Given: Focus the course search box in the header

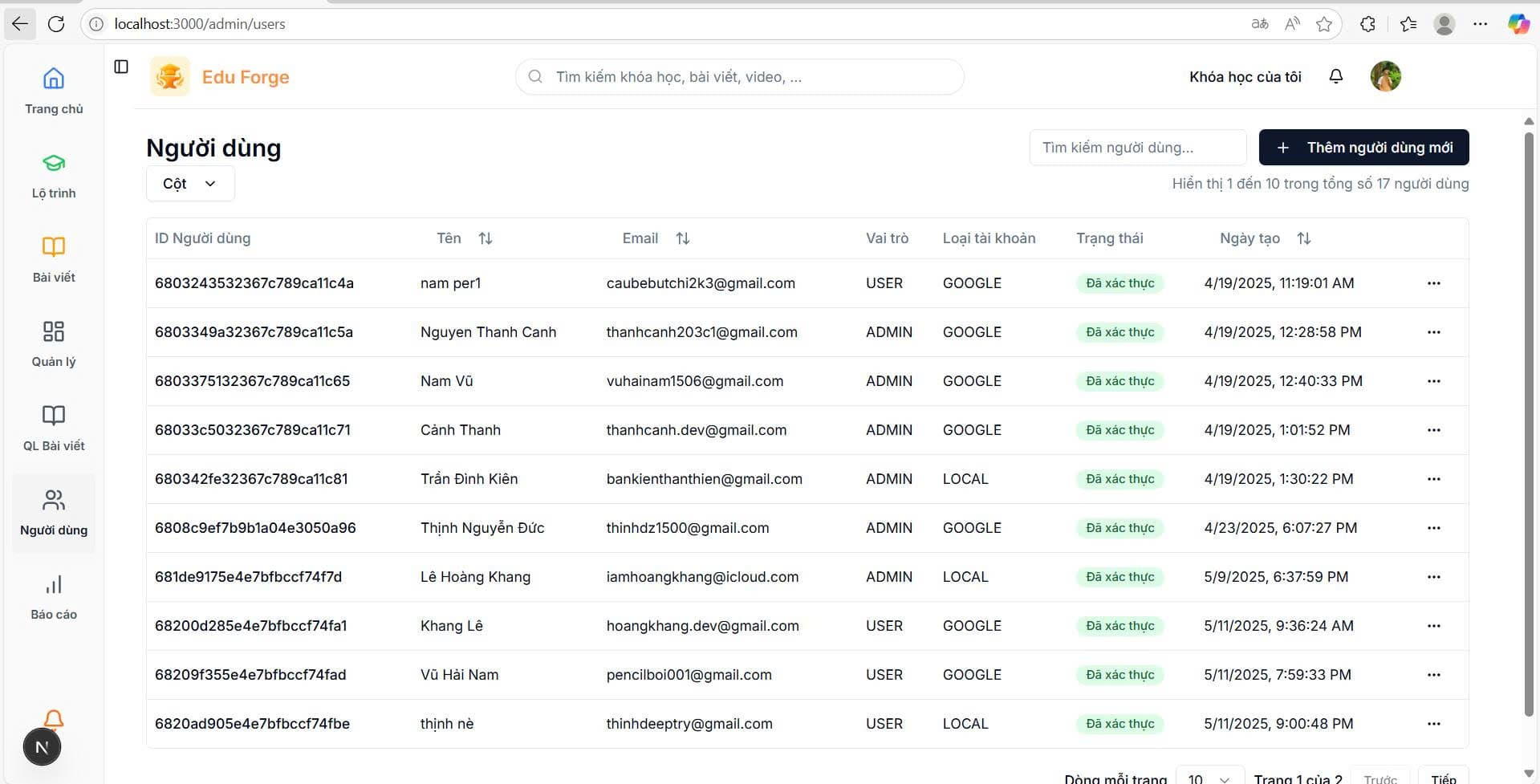Looking at the screenshot, I should point(739,77).
